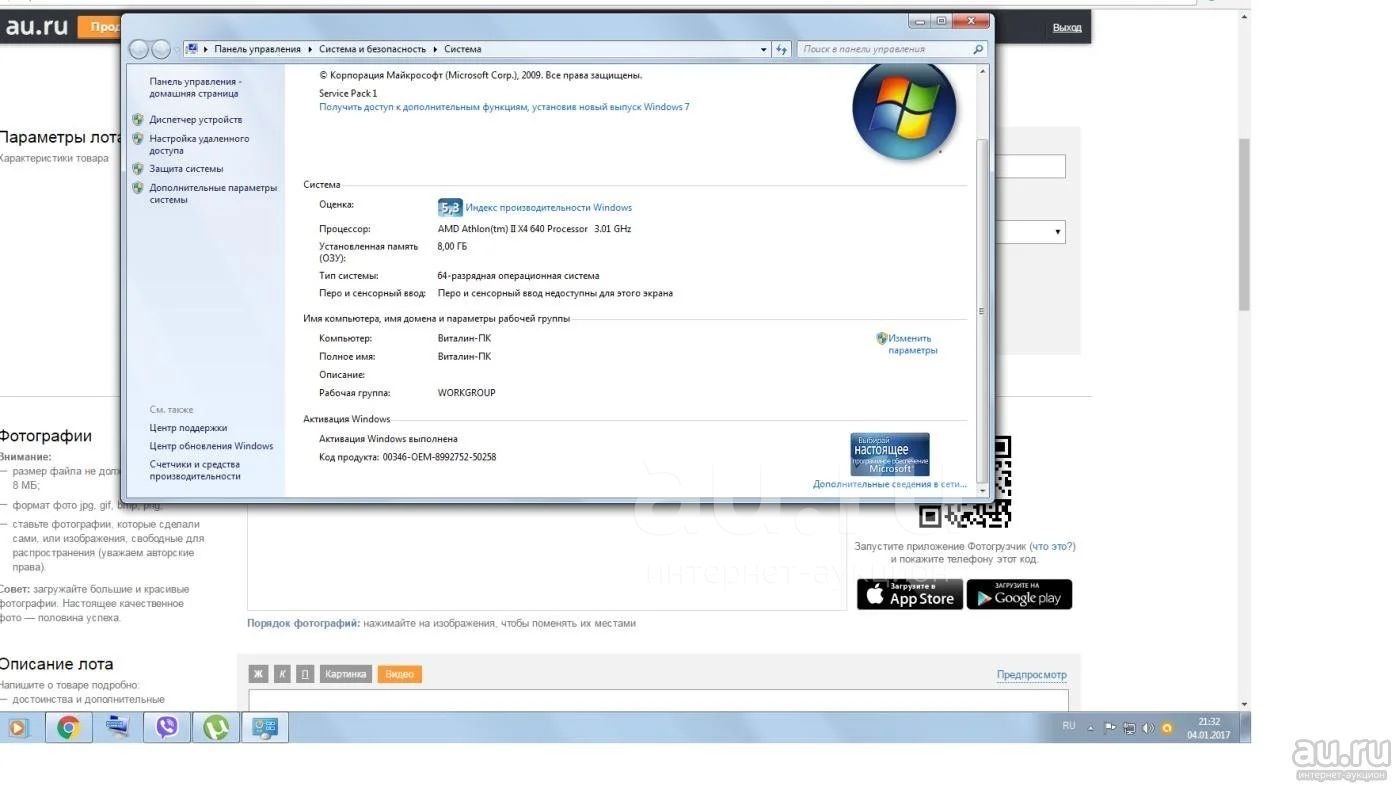
Task: Click the Google Play badge
Action: click(x=1019, y=594)
